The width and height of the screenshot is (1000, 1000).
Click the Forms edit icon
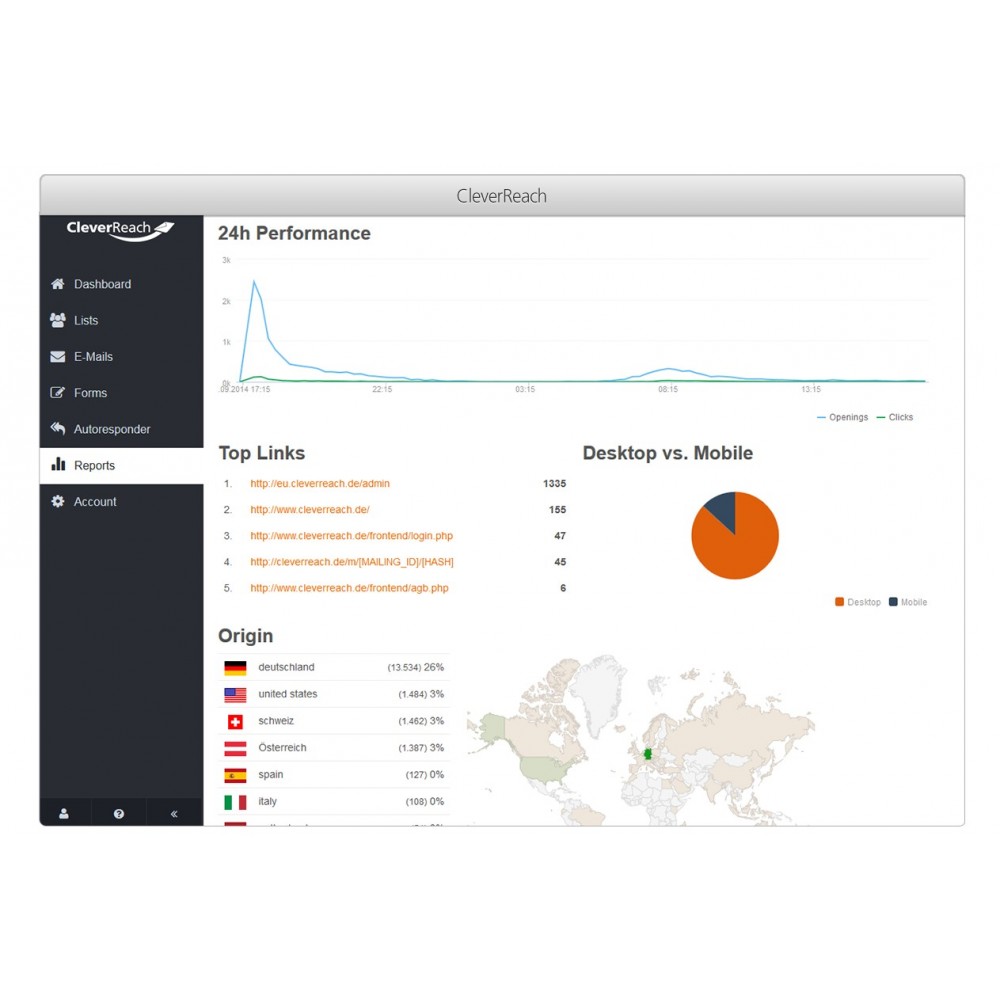57,393
